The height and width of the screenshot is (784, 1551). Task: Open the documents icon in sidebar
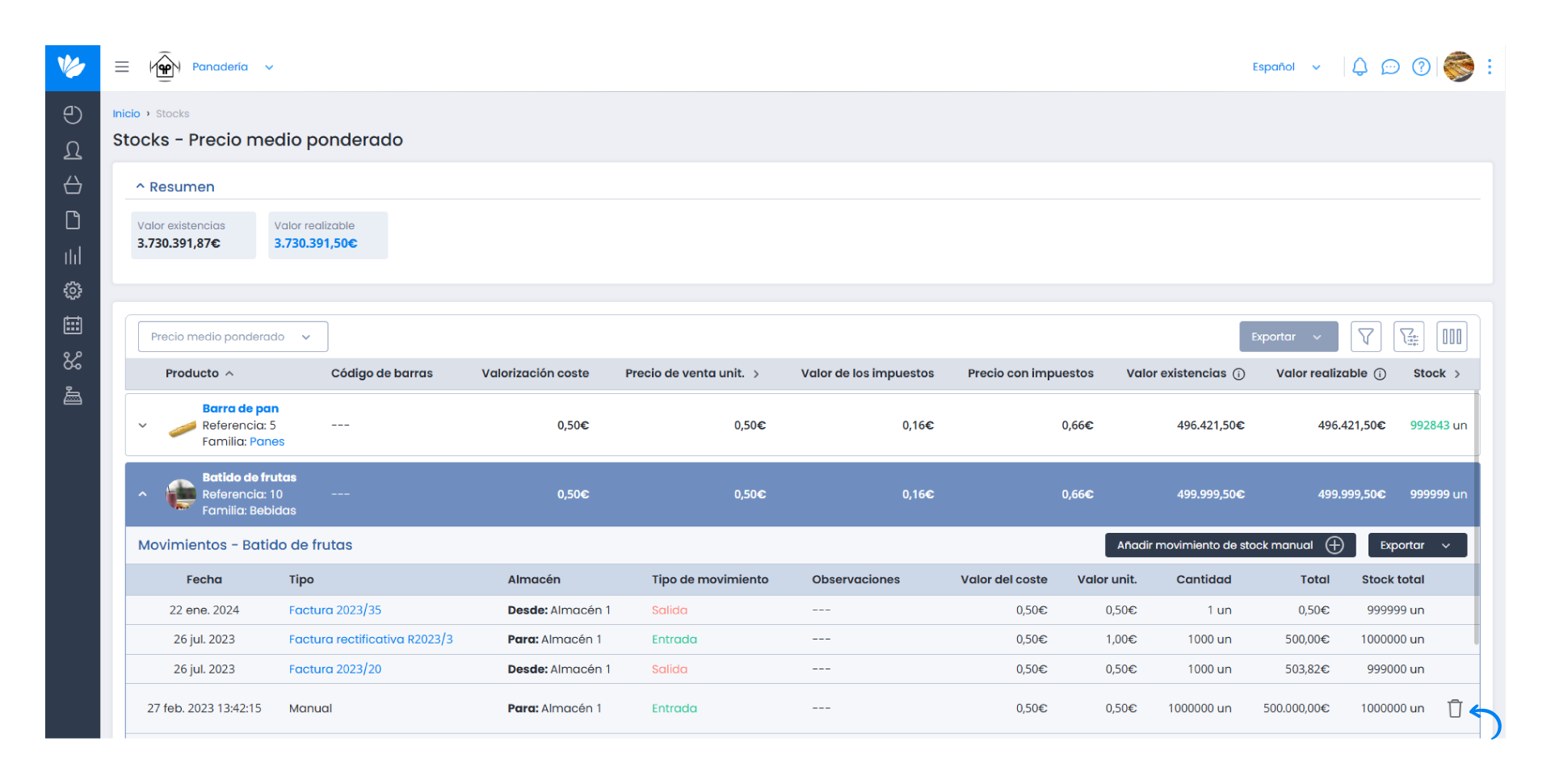73,220
